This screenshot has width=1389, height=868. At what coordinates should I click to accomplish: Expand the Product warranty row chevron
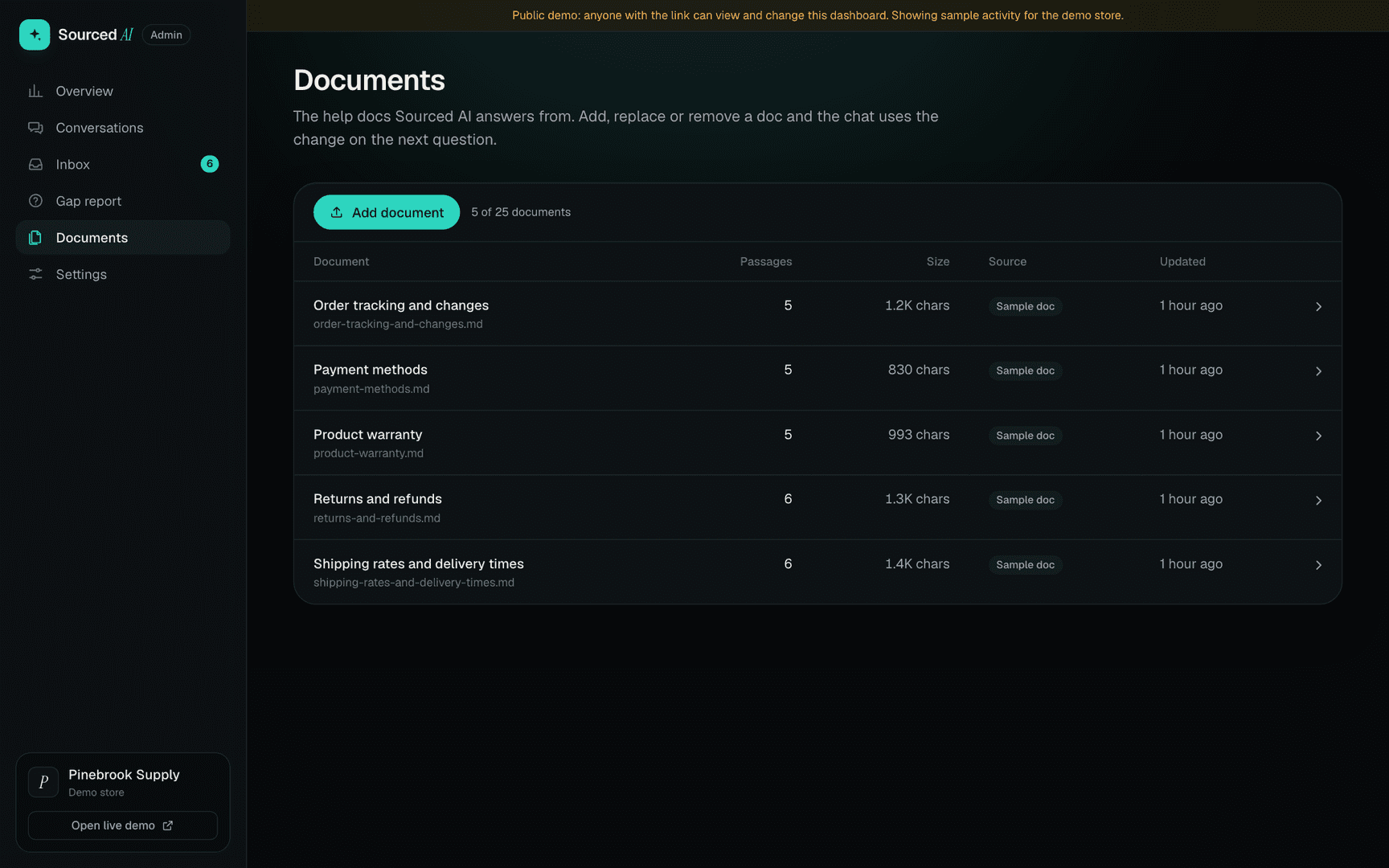pyautogui.click(x=1318, y=436)
